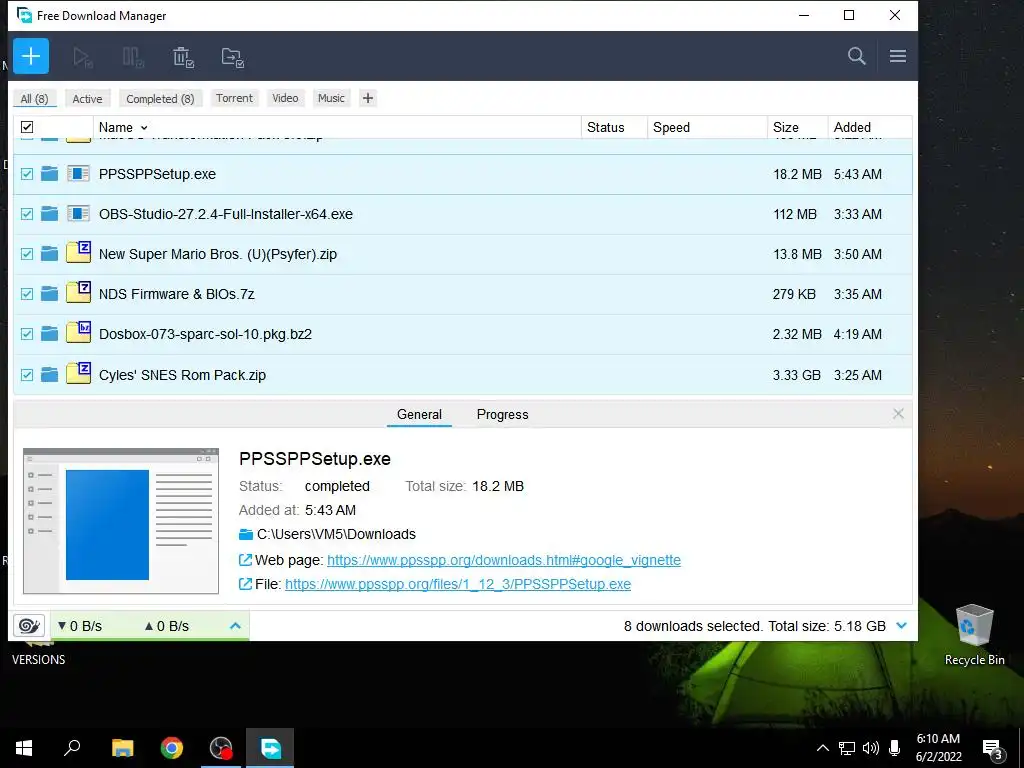Toggle snail mode icon in status bar

pyautogui.click(x=29, y=626)
